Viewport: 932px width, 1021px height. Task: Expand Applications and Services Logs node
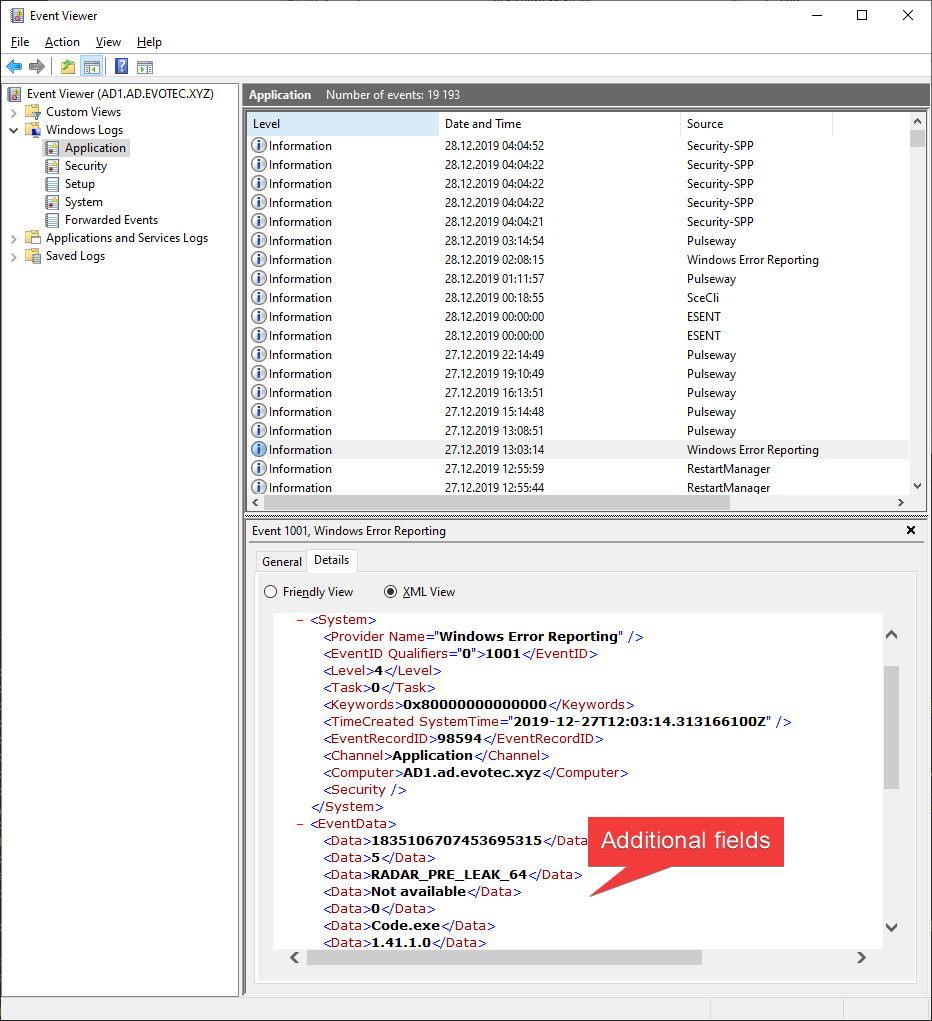point(14,238)
